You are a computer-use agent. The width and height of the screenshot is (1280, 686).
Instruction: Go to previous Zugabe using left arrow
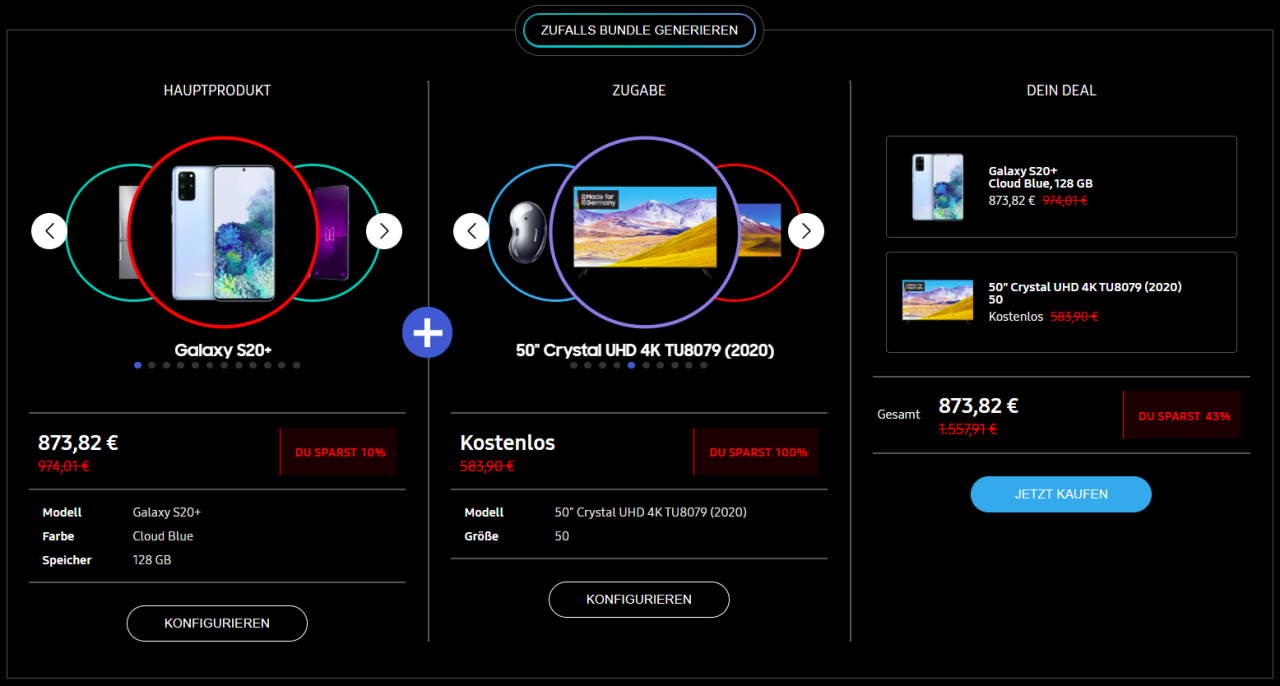click(x=472, y=231)
